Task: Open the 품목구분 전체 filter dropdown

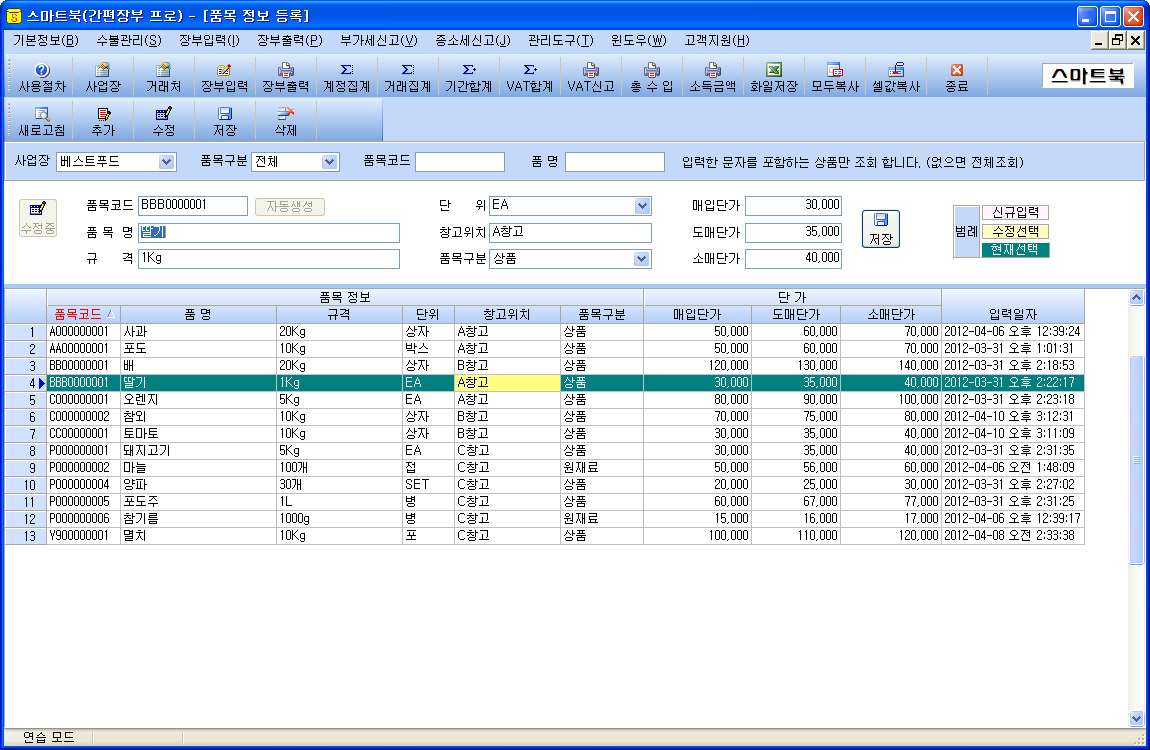Action: [329, 162]
